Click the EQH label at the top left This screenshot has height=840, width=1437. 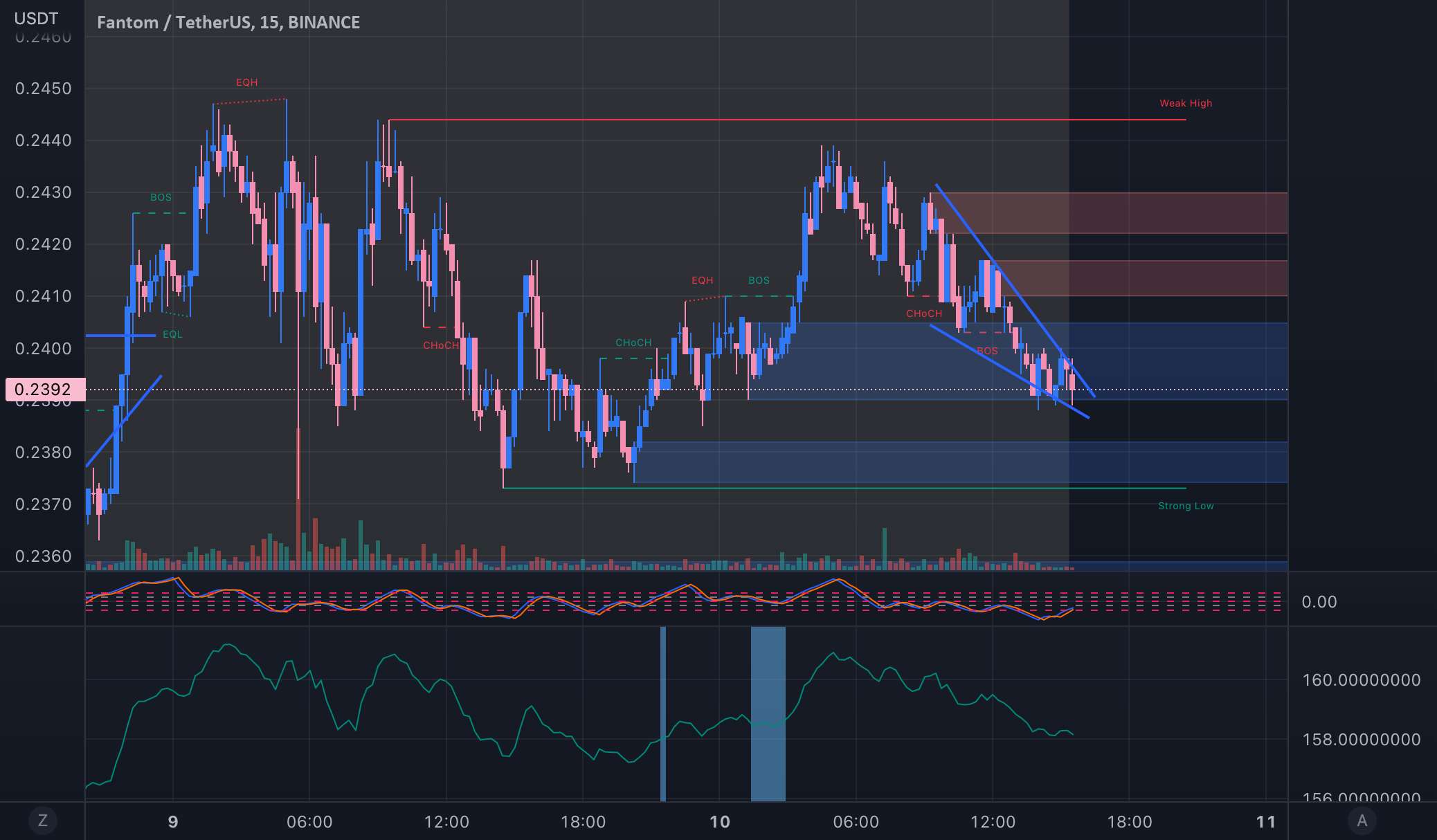tap(247, 82)
